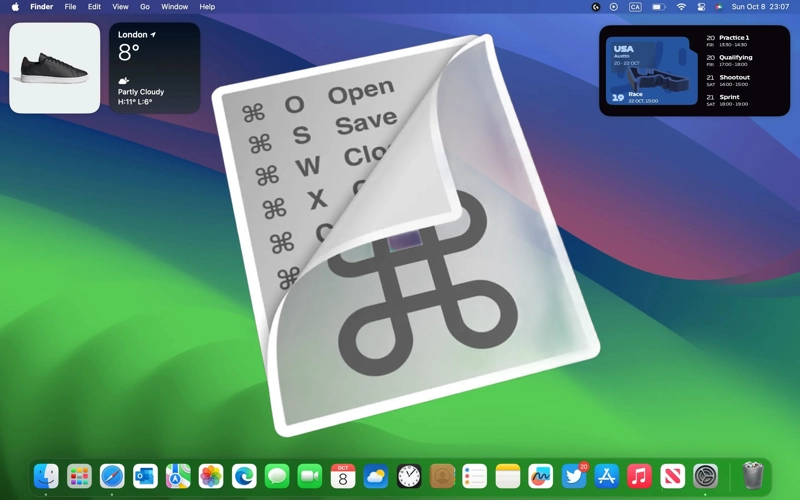The image size is (800, 500).
Task: Click the black circular menu bar icon
Action: click(595, 7)
